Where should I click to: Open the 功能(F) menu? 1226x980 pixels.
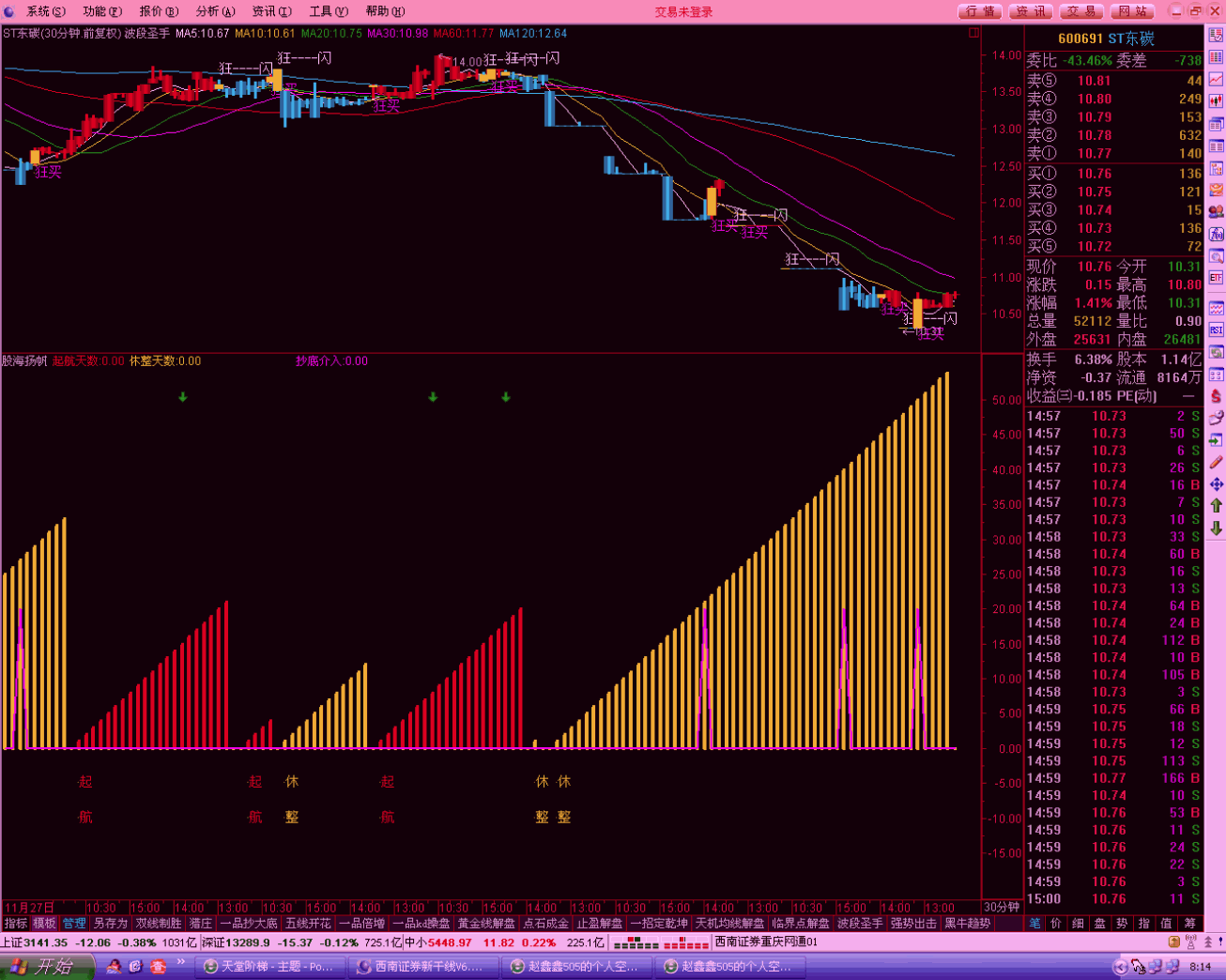coord(101,11)
